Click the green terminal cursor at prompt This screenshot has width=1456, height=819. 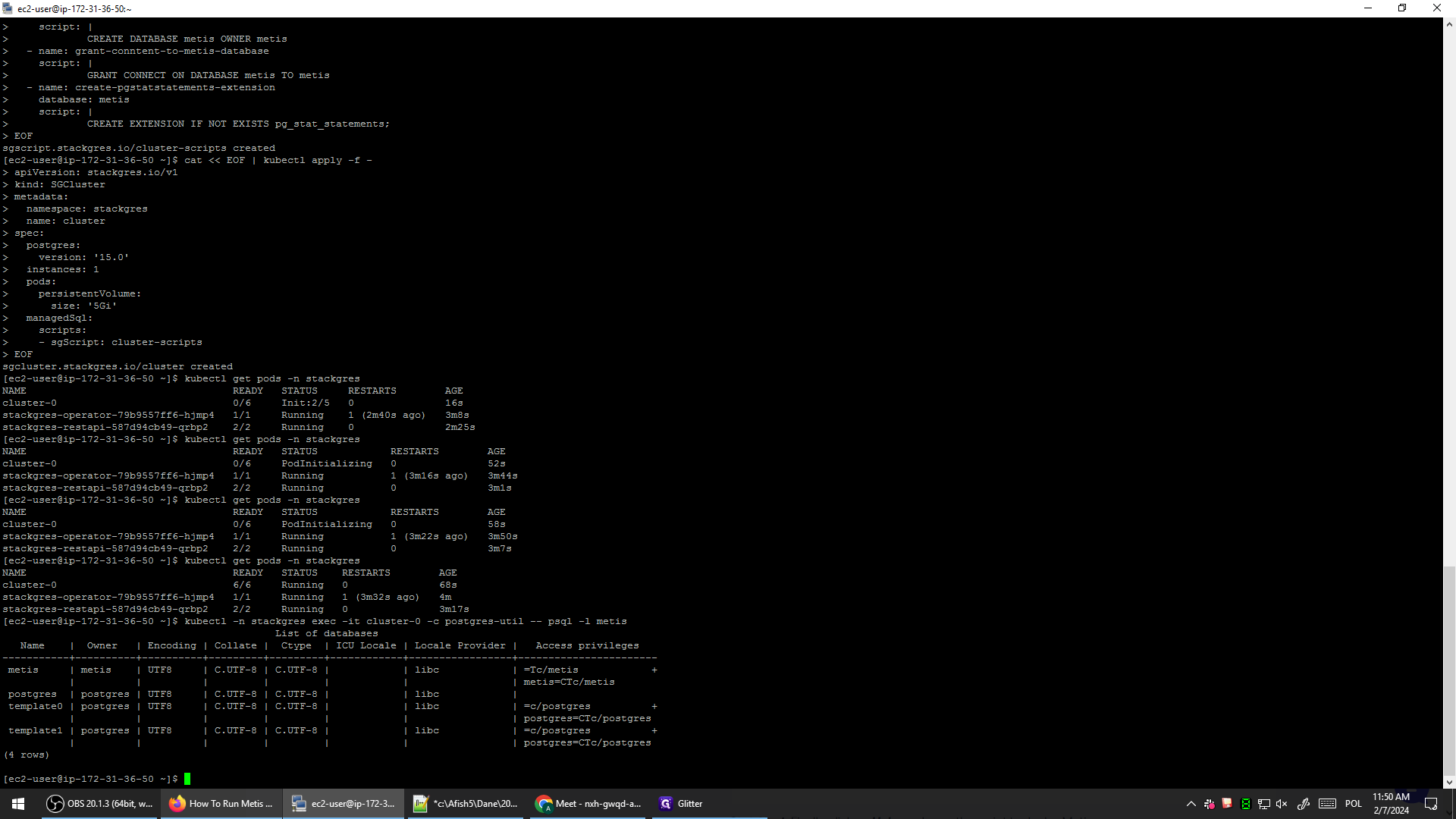[187, 779]
